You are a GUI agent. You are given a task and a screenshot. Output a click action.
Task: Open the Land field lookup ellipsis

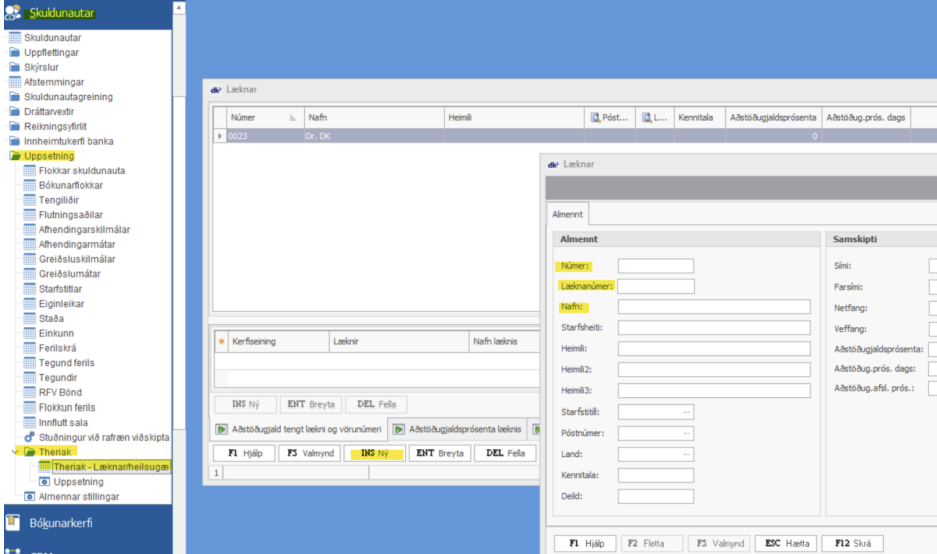pos(686,454)
